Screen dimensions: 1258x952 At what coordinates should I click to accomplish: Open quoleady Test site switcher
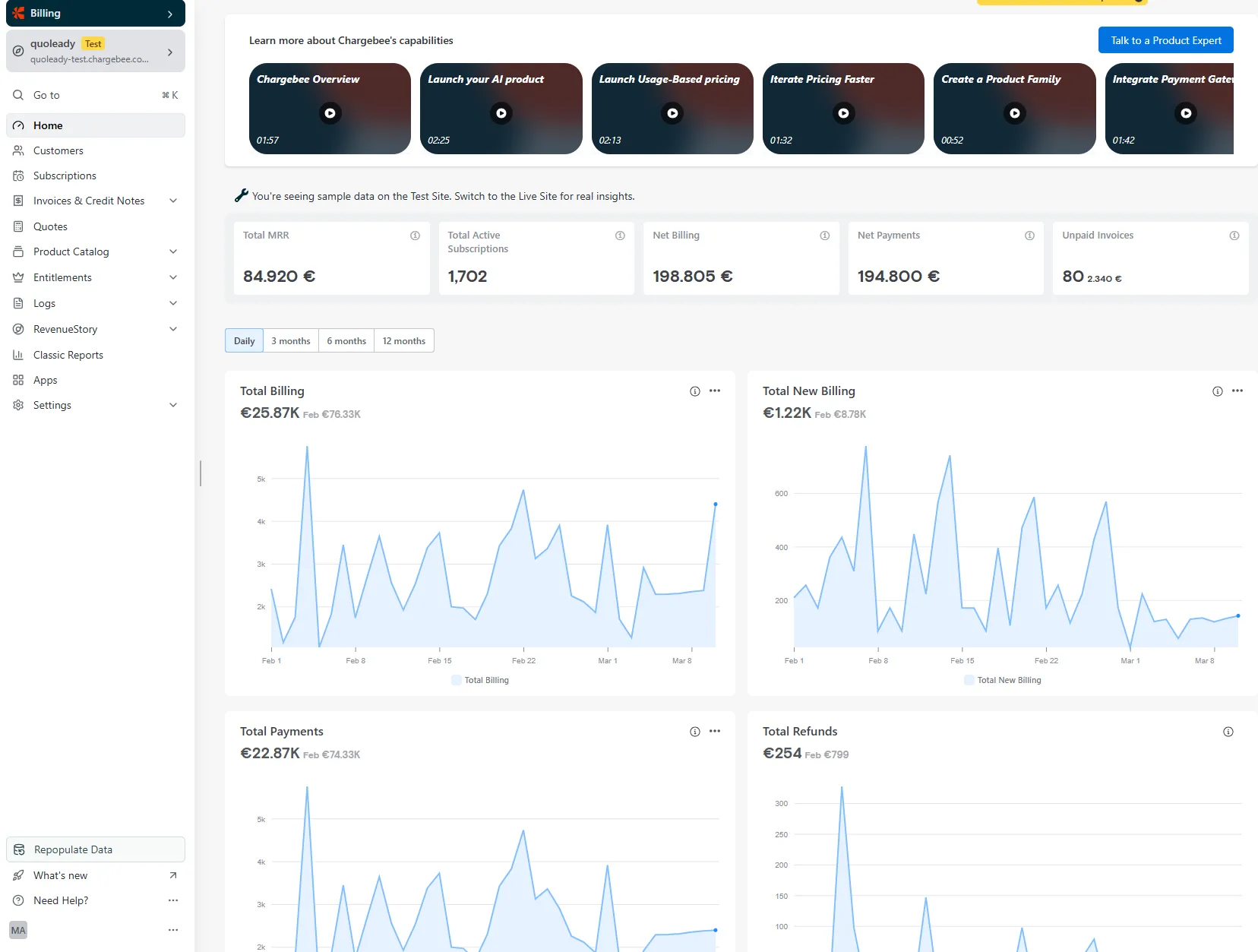pos(96,51)
